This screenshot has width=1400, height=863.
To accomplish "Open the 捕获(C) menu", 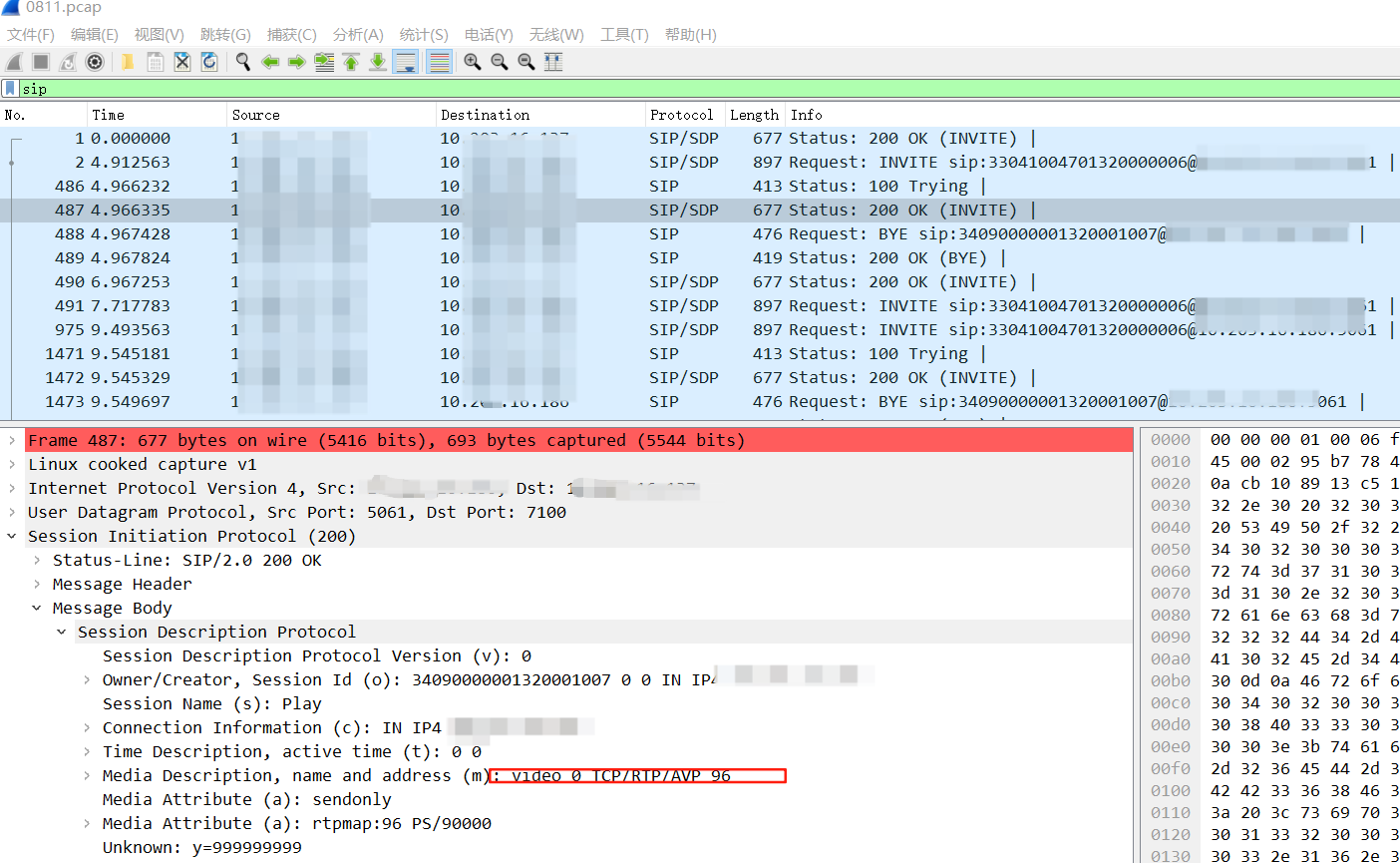I will coord(291,35).
